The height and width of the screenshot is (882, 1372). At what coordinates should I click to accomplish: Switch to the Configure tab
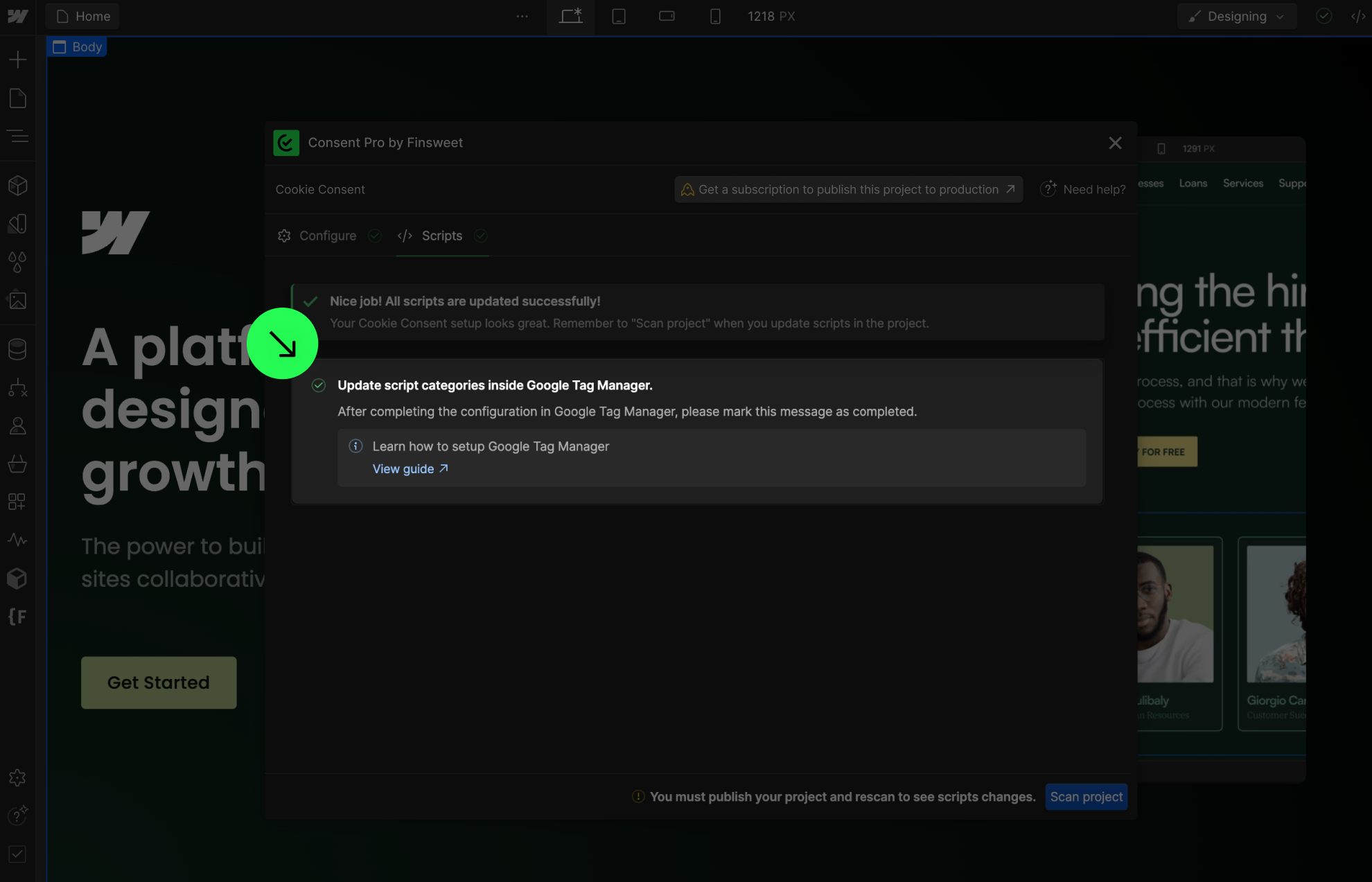[328, 236]
